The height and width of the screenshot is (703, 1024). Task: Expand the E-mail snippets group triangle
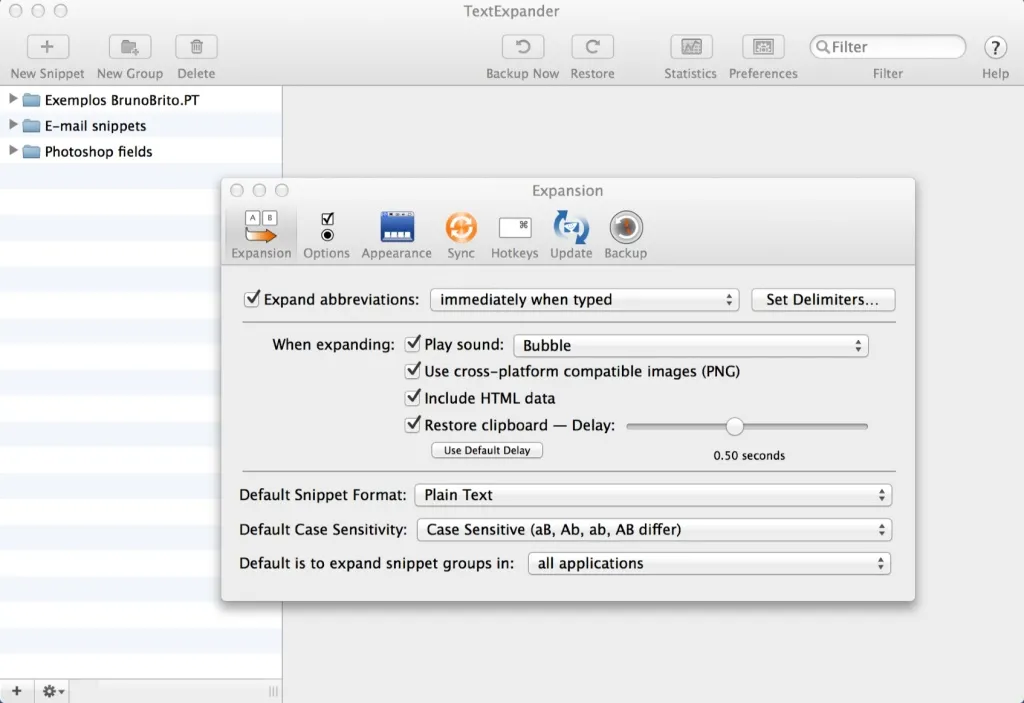point(12,125)
